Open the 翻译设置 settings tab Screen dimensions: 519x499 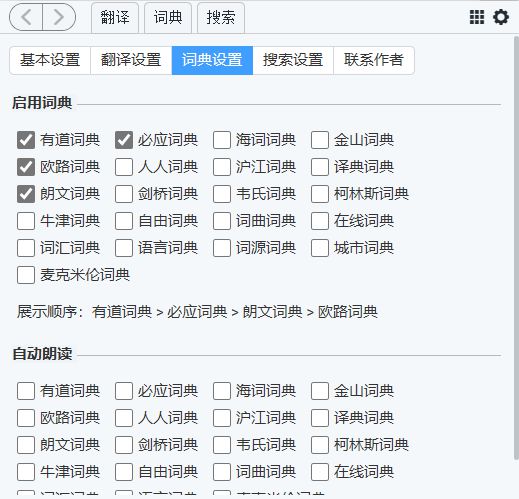tap(131, 60)
